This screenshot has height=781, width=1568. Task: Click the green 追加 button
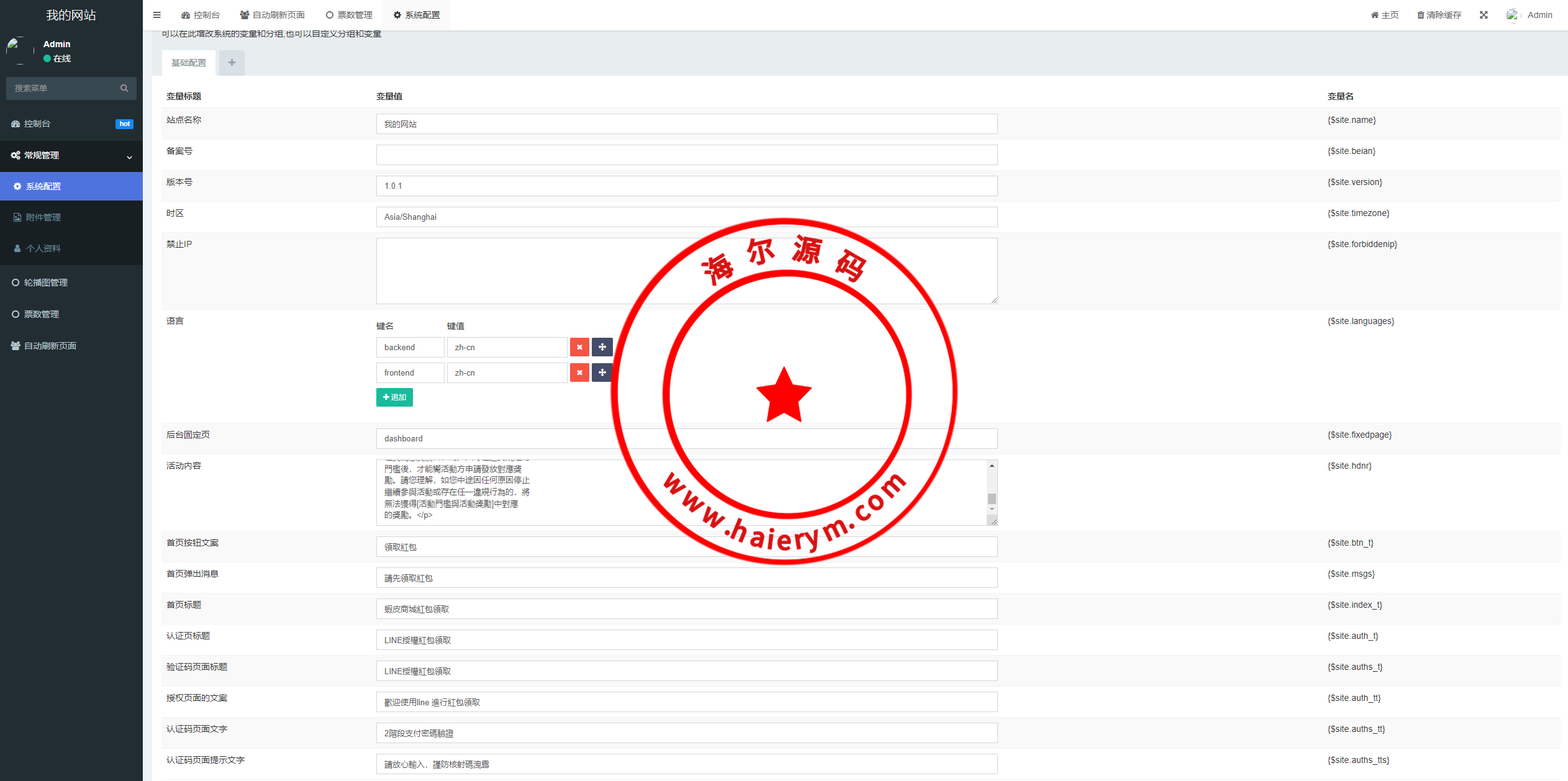click(394, 397)
